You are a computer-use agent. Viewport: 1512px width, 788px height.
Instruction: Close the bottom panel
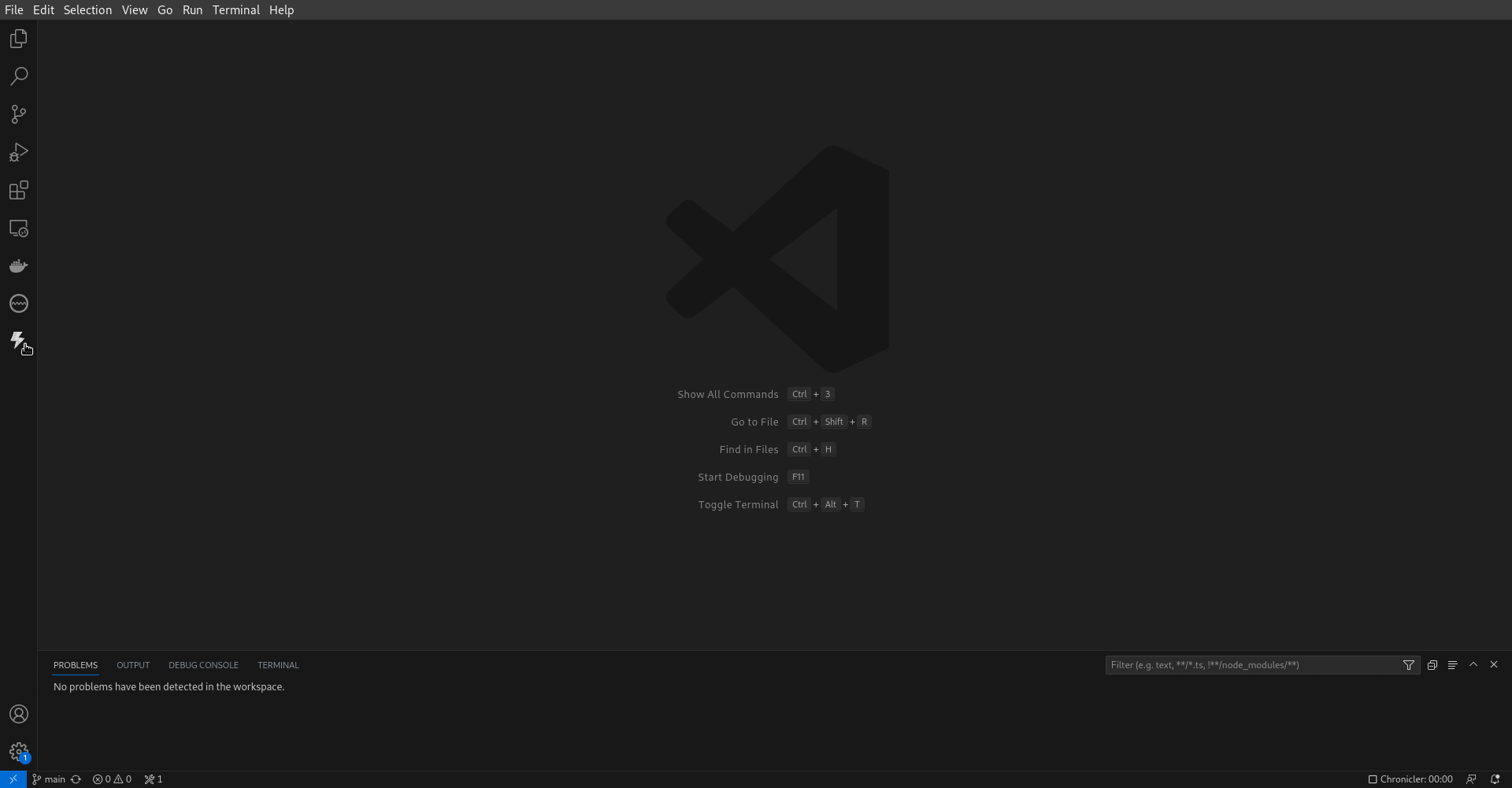pos(1494,665)
